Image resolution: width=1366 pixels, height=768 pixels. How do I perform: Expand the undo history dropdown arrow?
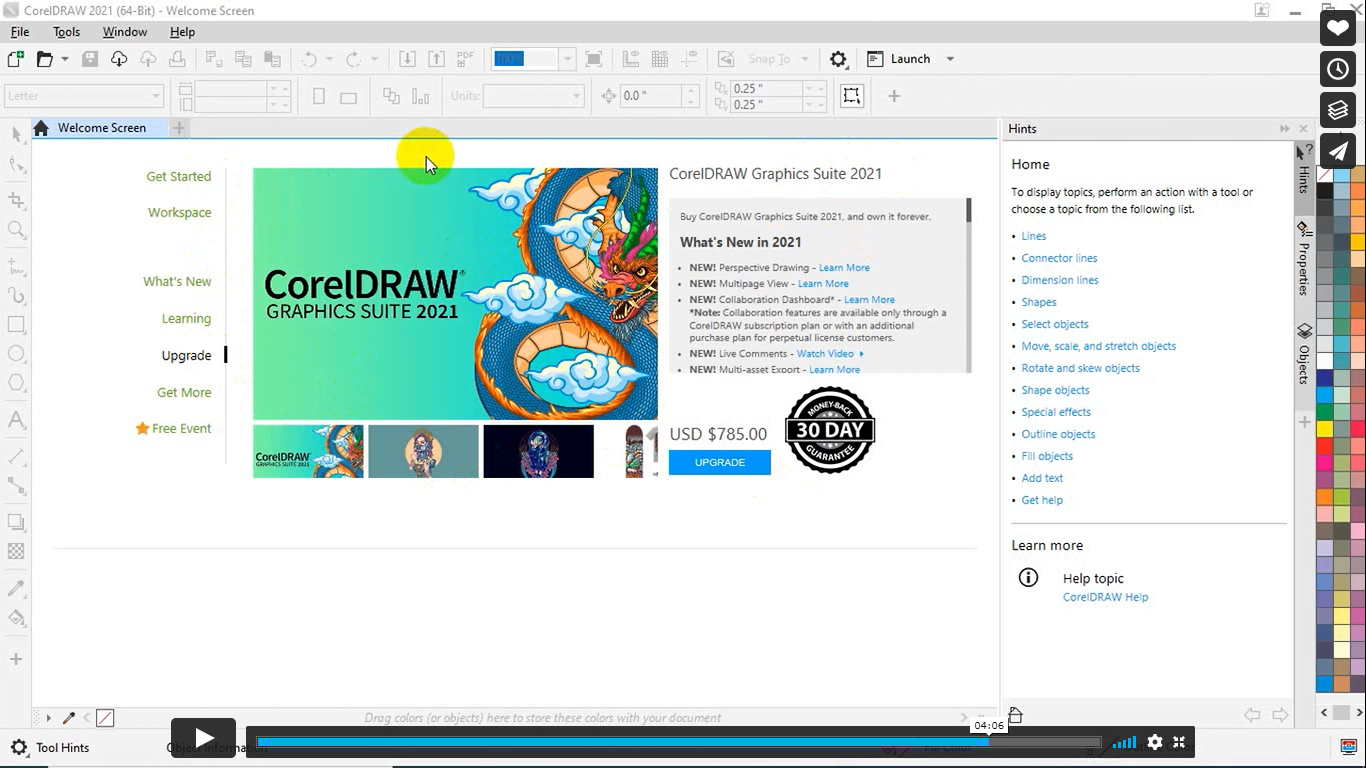(329, 59)
